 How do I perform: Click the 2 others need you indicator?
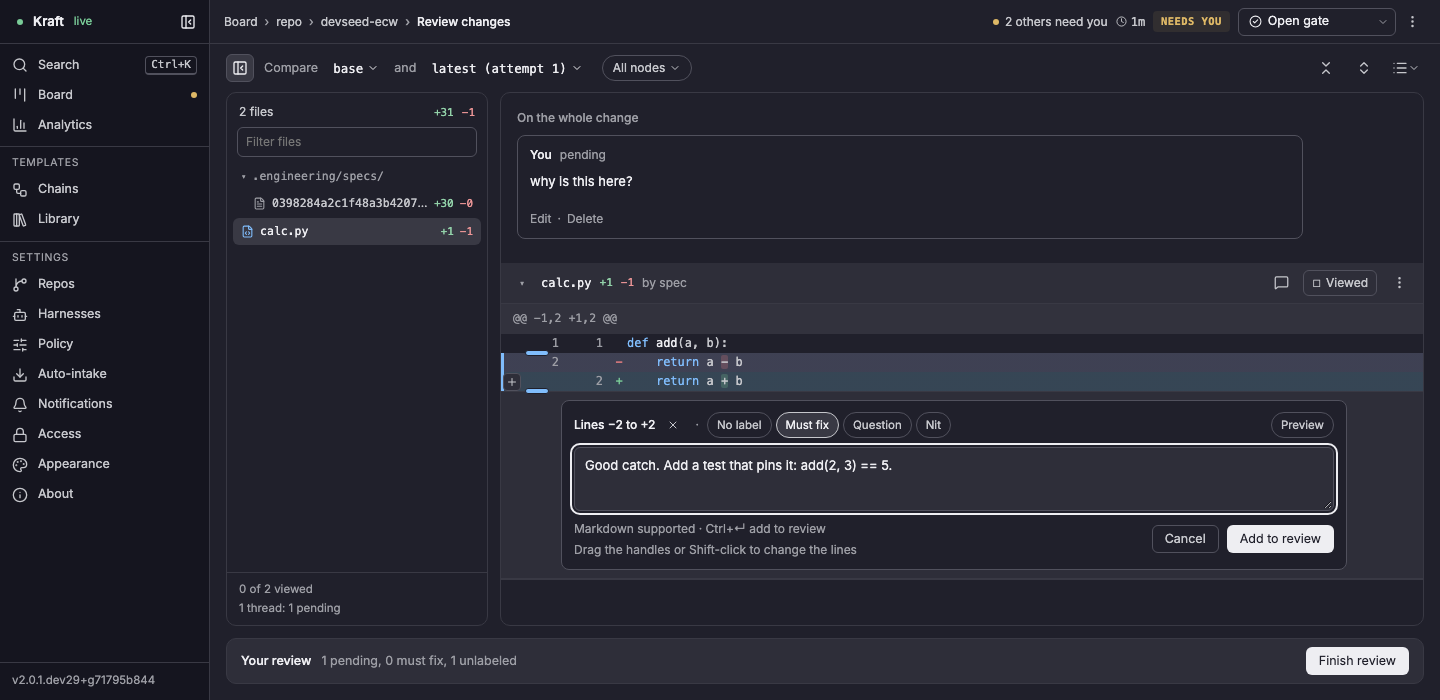tap(1050, 21)
